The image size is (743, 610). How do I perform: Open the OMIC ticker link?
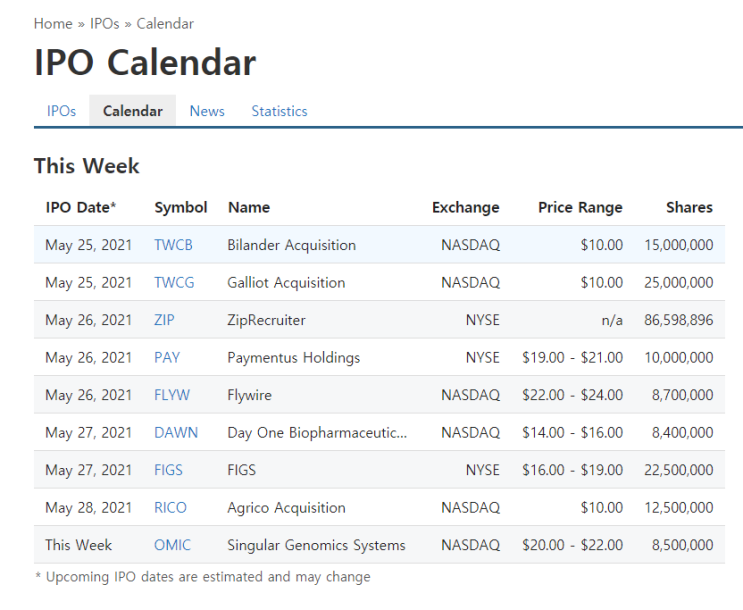(x=172, y=545)
